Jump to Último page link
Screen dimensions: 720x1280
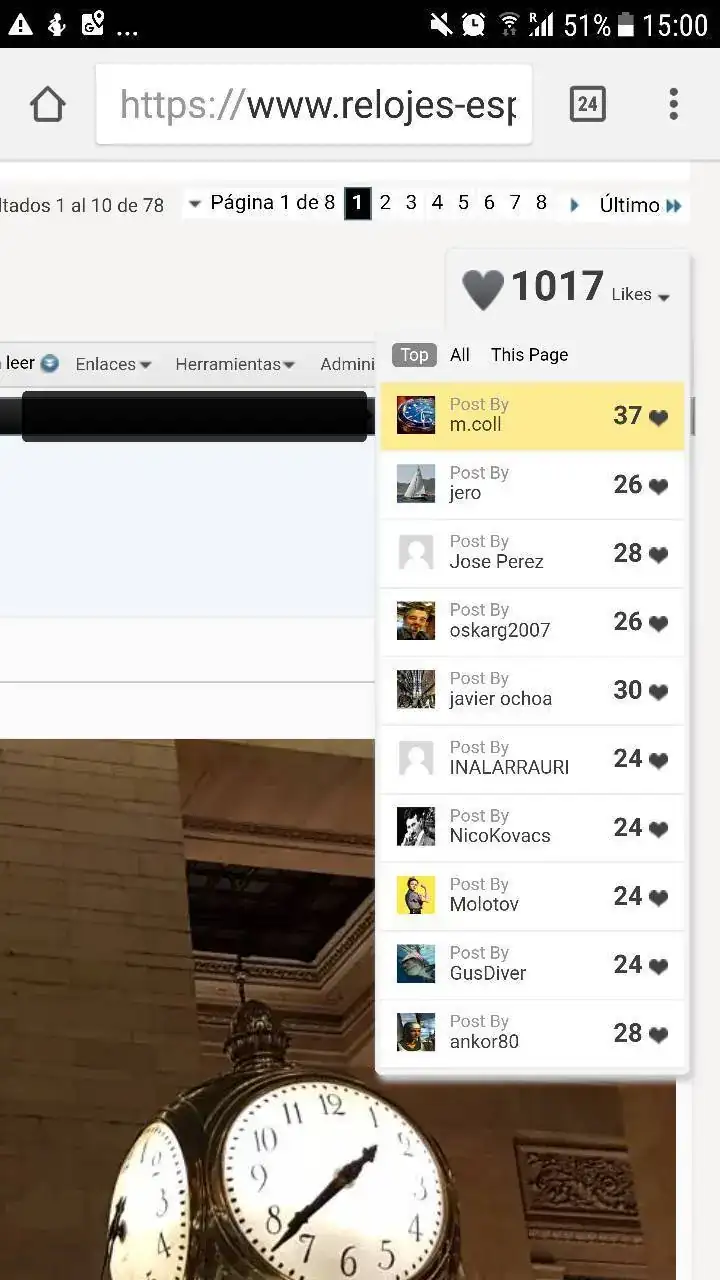(640, 205)
